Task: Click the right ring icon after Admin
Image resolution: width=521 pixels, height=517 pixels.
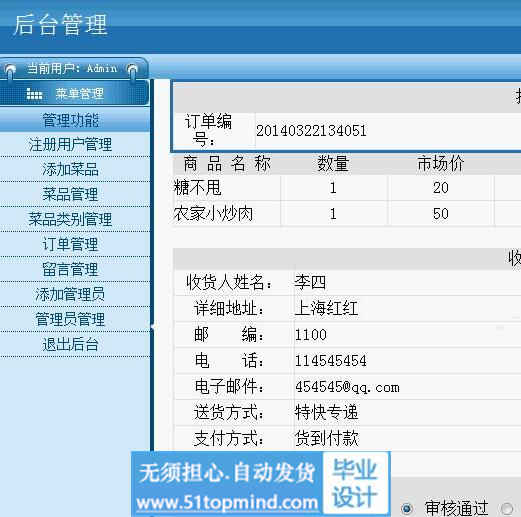Action: tap(132, 70)
